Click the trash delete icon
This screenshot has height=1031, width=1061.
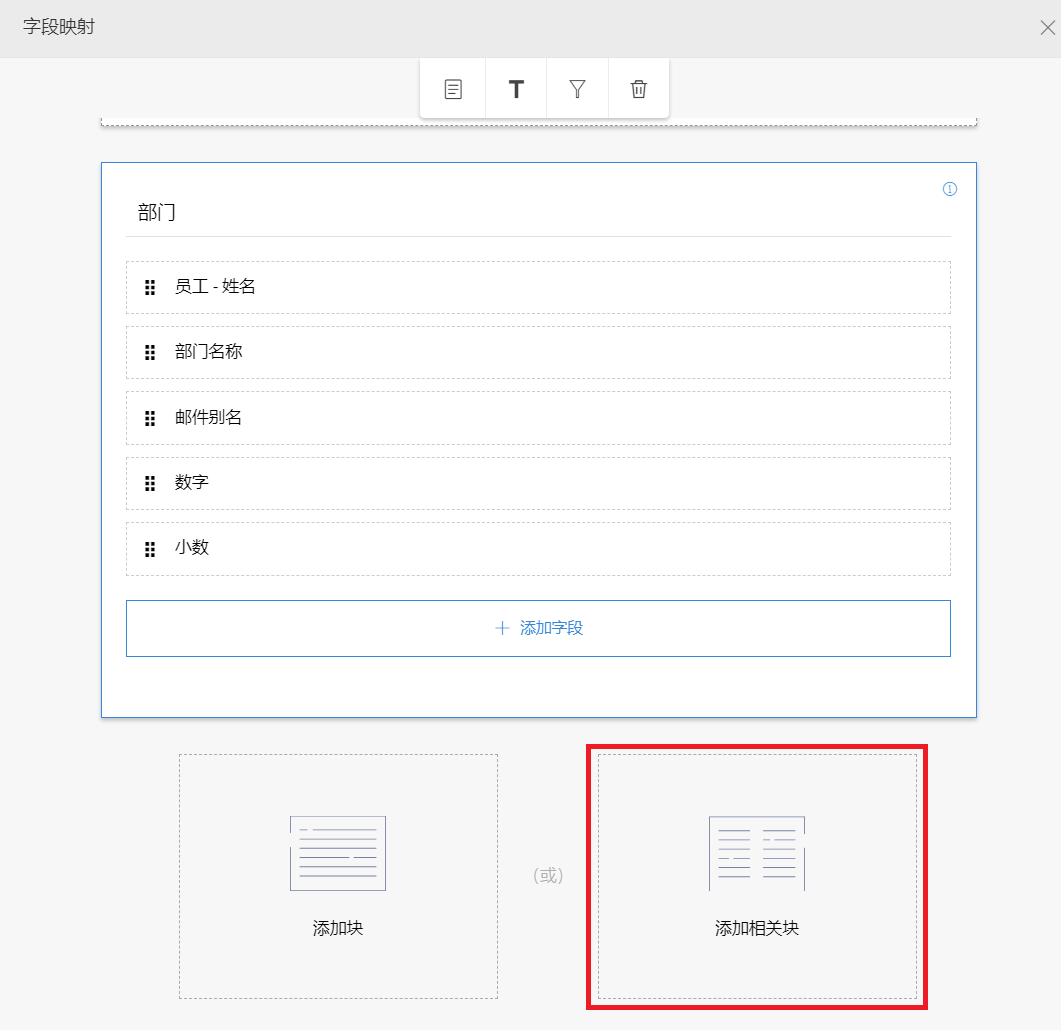pyautogui.click(x=639, y=89)
